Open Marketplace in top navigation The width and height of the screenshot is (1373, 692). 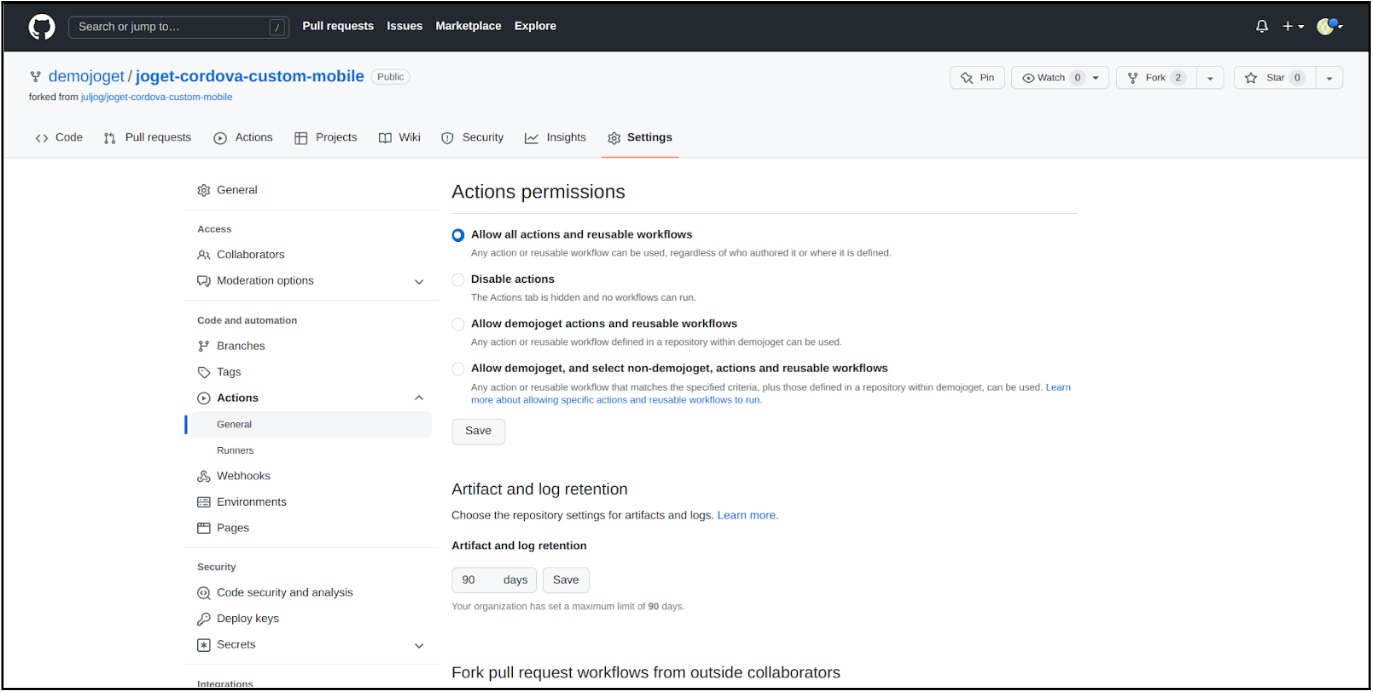coord(468,26)
